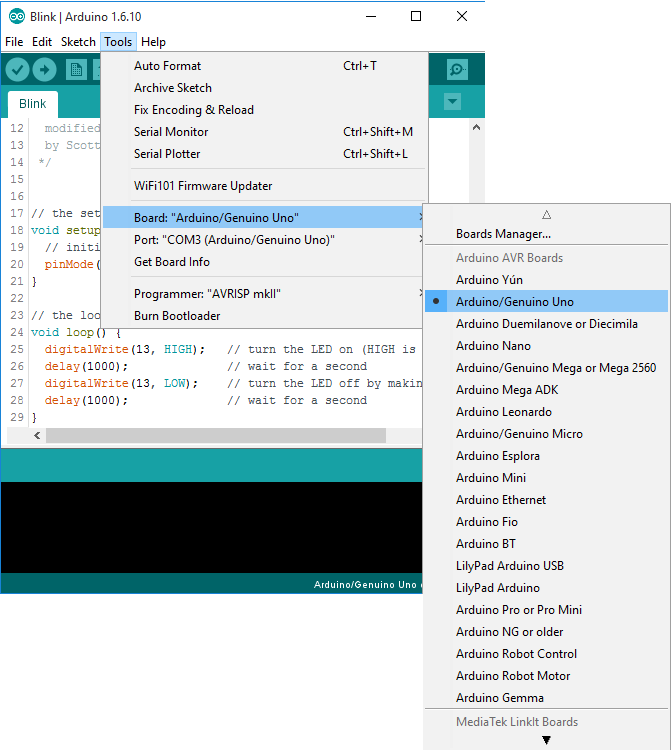The width and height of the screenshot is (671, 750).
Task: Click Get Board Info
Action: pos(263,262)
